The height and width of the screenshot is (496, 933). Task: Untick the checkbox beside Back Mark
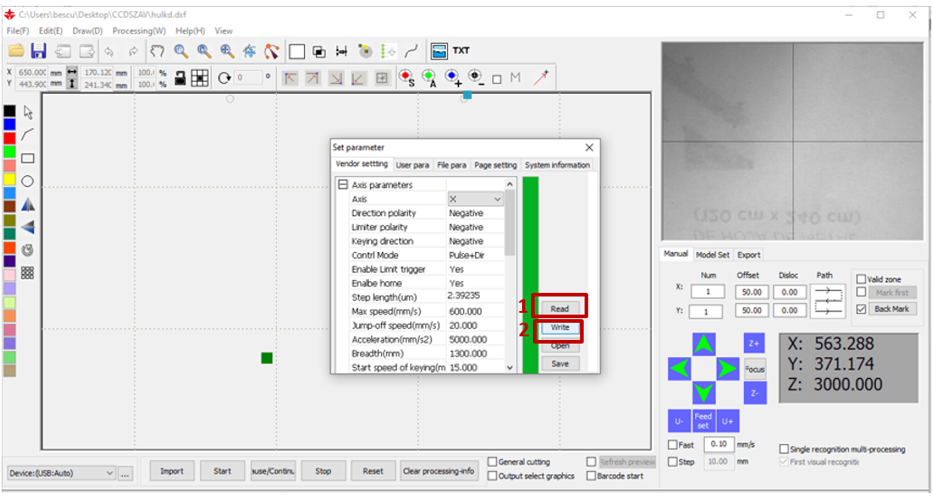pyautogui.click(x=861, y=309)
